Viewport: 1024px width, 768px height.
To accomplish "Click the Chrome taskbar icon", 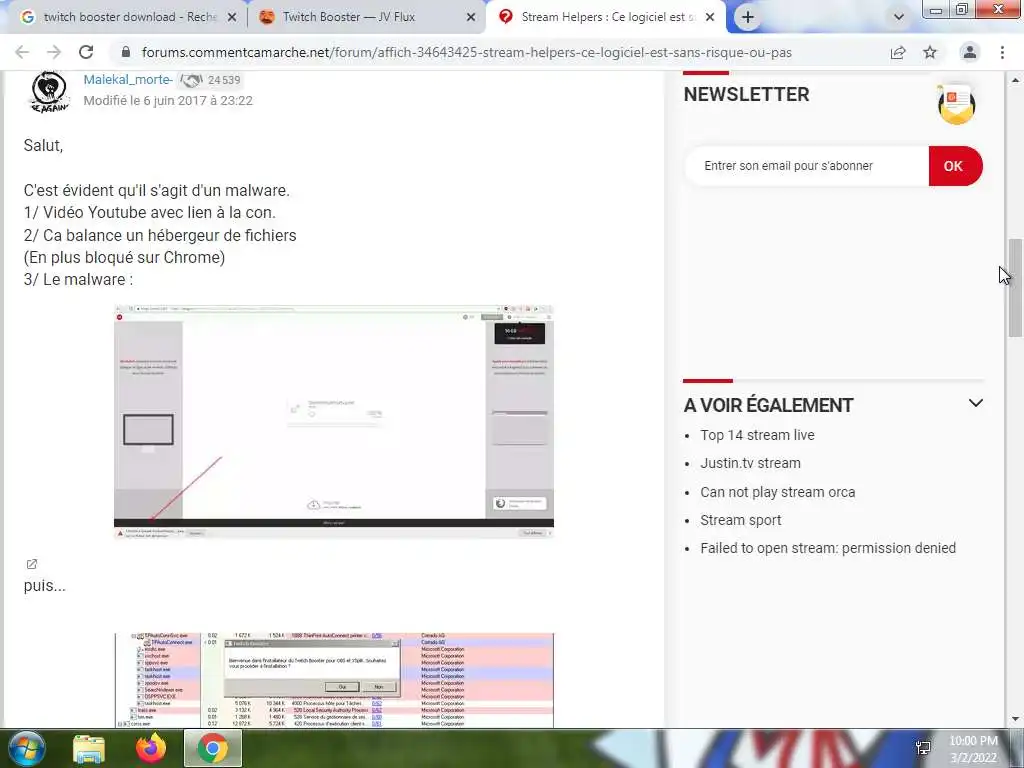I will 213,748.
